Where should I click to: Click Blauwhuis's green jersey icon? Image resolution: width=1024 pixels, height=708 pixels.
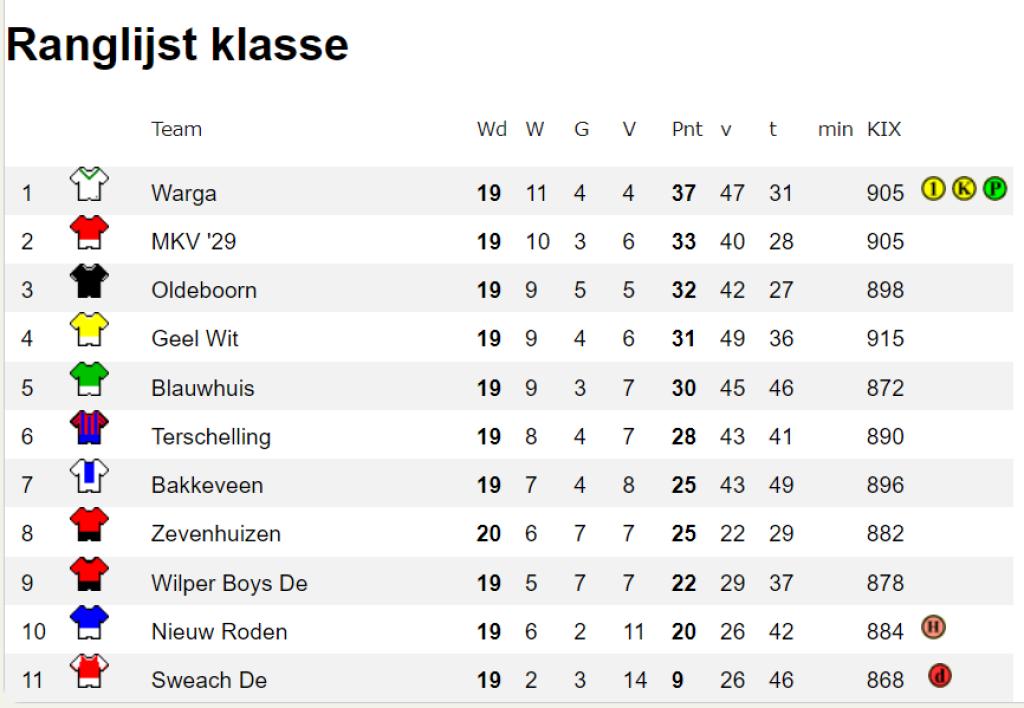(89, 379)
